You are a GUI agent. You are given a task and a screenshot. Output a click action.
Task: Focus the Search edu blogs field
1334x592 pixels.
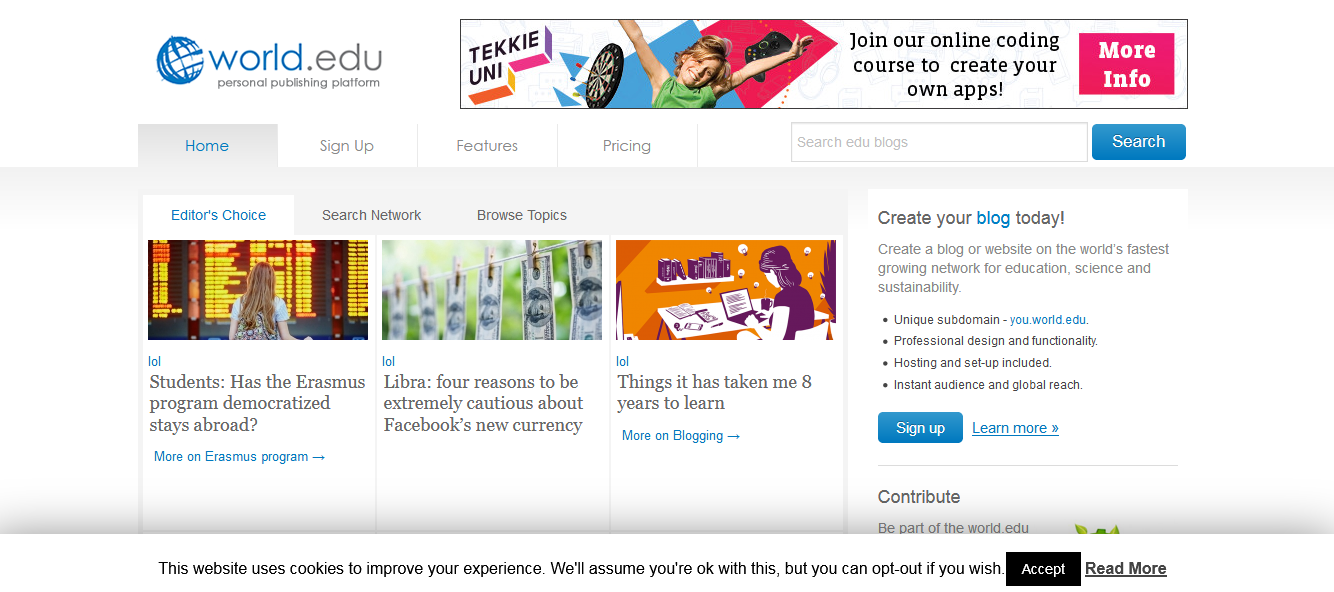(939, 142)
